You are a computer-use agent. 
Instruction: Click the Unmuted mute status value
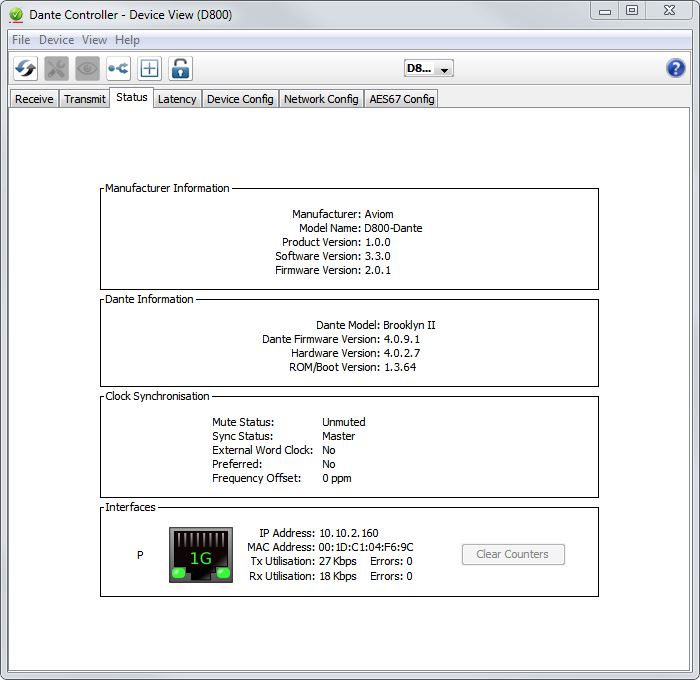pyautogui.click(x=344, y=422)
